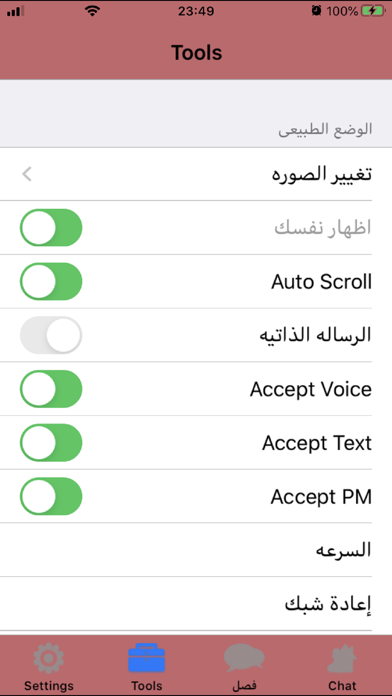This screenshot has width=392, height=696.
Task: Enable the الرساله الذاتيه switch
Action: (x=51, y=335)
